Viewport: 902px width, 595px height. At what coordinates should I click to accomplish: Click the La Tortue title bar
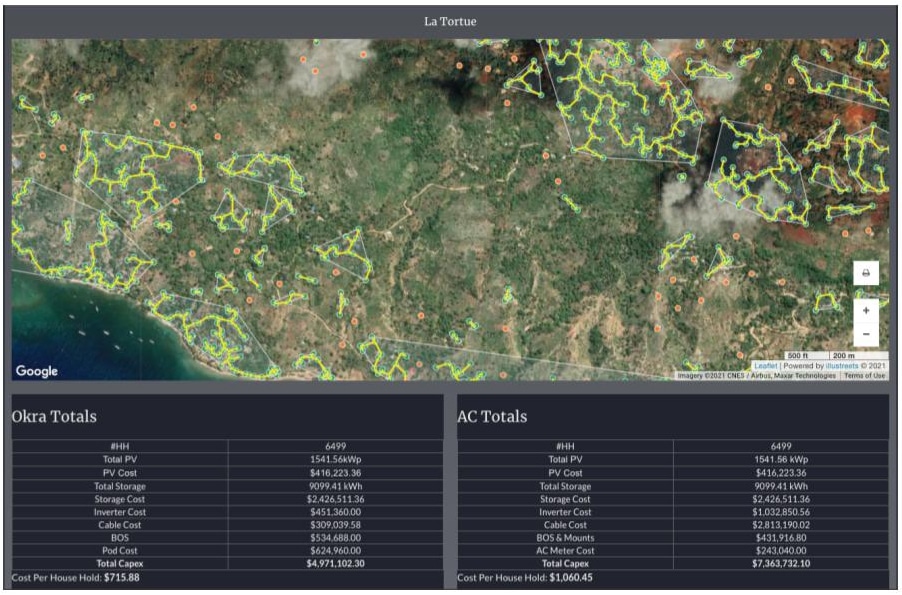pyautogui.click(x=450, y=21)
